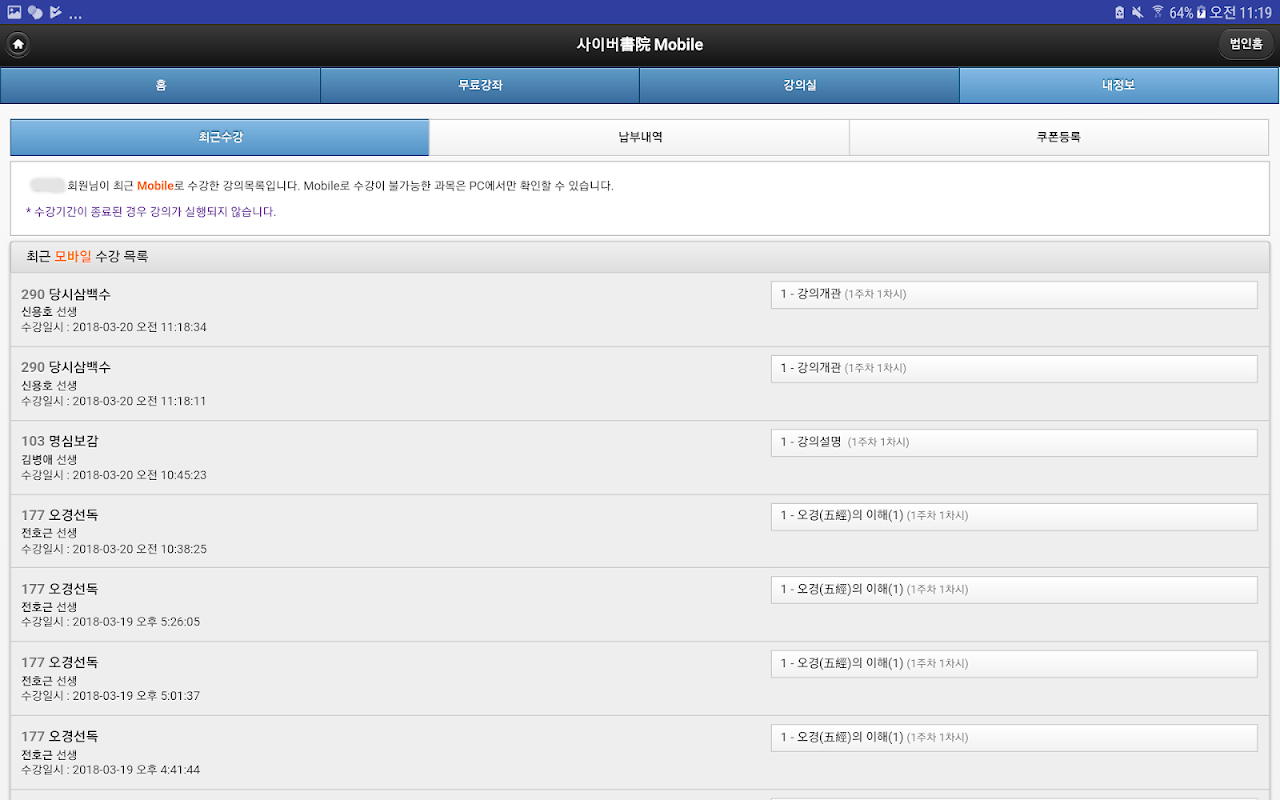
Task: Click the battery status icon
Action: click(x=1201, y=12)
